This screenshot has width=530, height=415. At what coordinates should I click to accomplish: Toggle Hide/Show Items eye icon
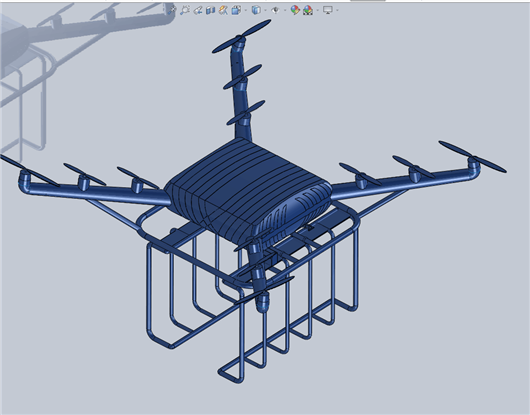275,10
